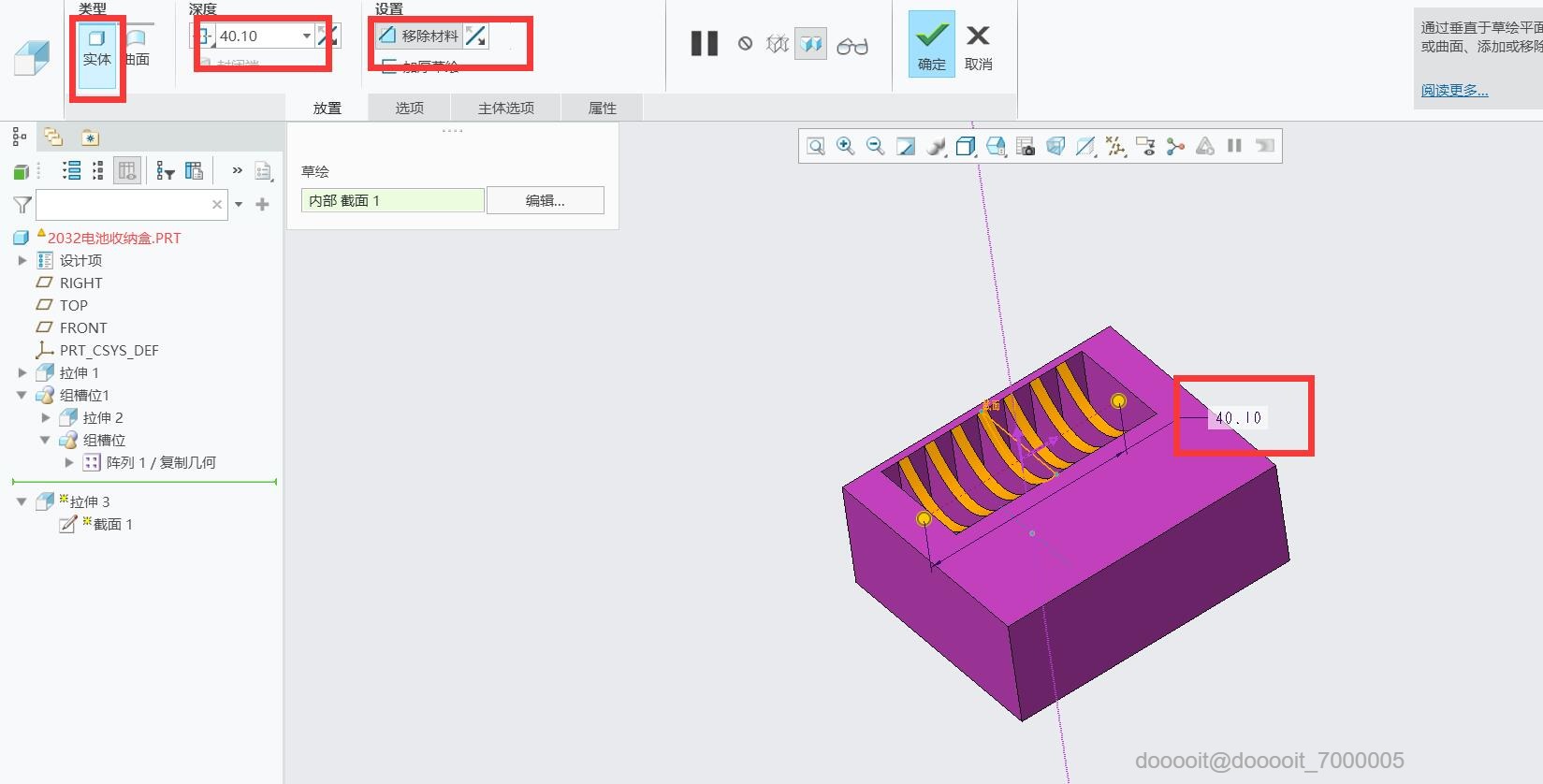Select the 曲面 (surface) extrude type

coord(137,49)
